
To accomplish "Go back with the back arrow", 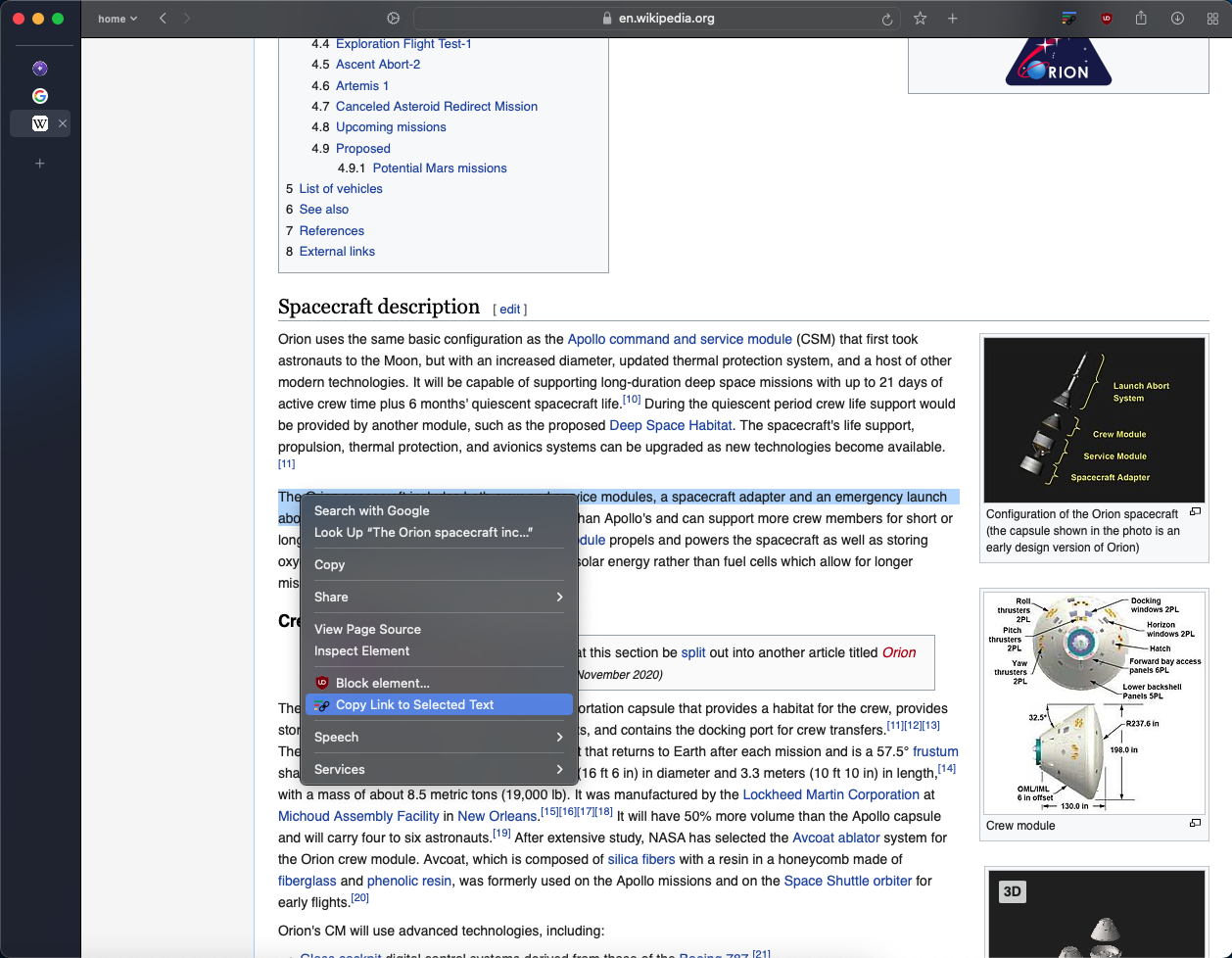I will [164, 19].
